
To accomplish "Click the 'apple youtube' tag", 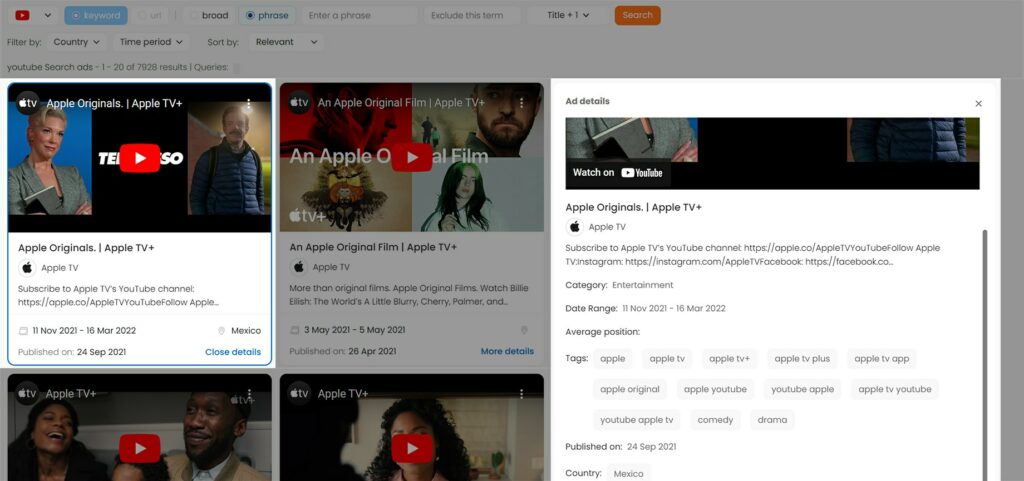I will pos(715,389).
